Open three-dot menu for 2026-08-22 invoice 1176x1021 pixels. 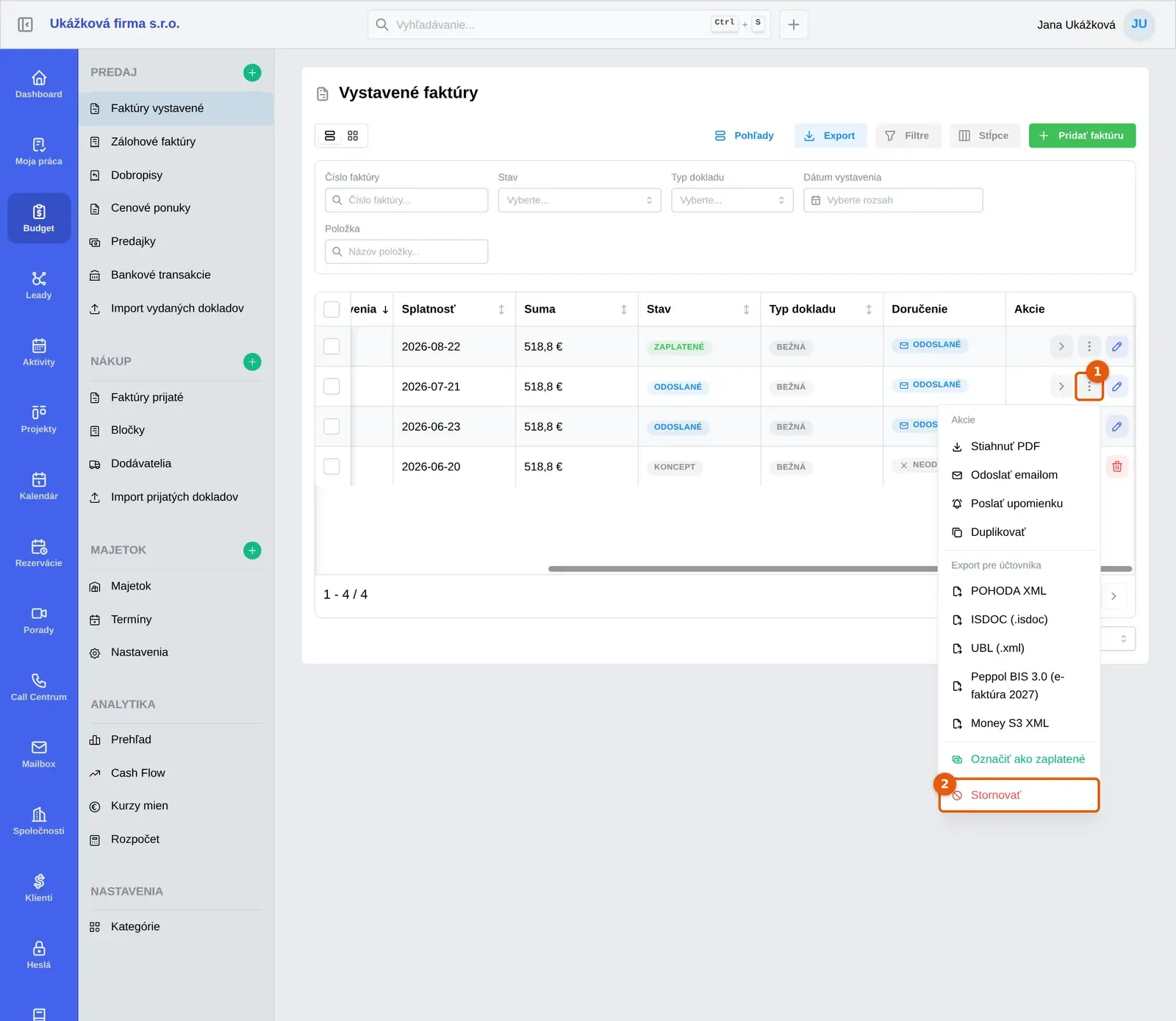point(1089,346)
